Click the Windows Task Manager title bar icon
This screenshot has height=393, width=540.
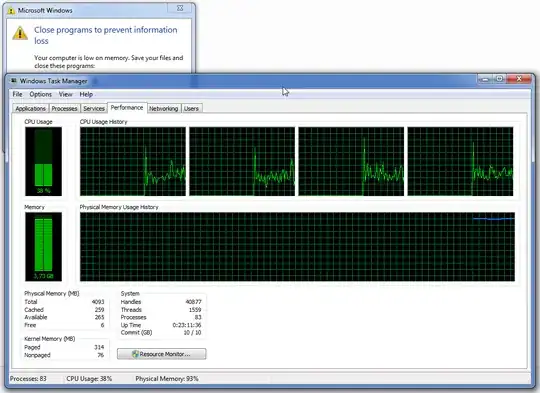[x=14, y=81]
